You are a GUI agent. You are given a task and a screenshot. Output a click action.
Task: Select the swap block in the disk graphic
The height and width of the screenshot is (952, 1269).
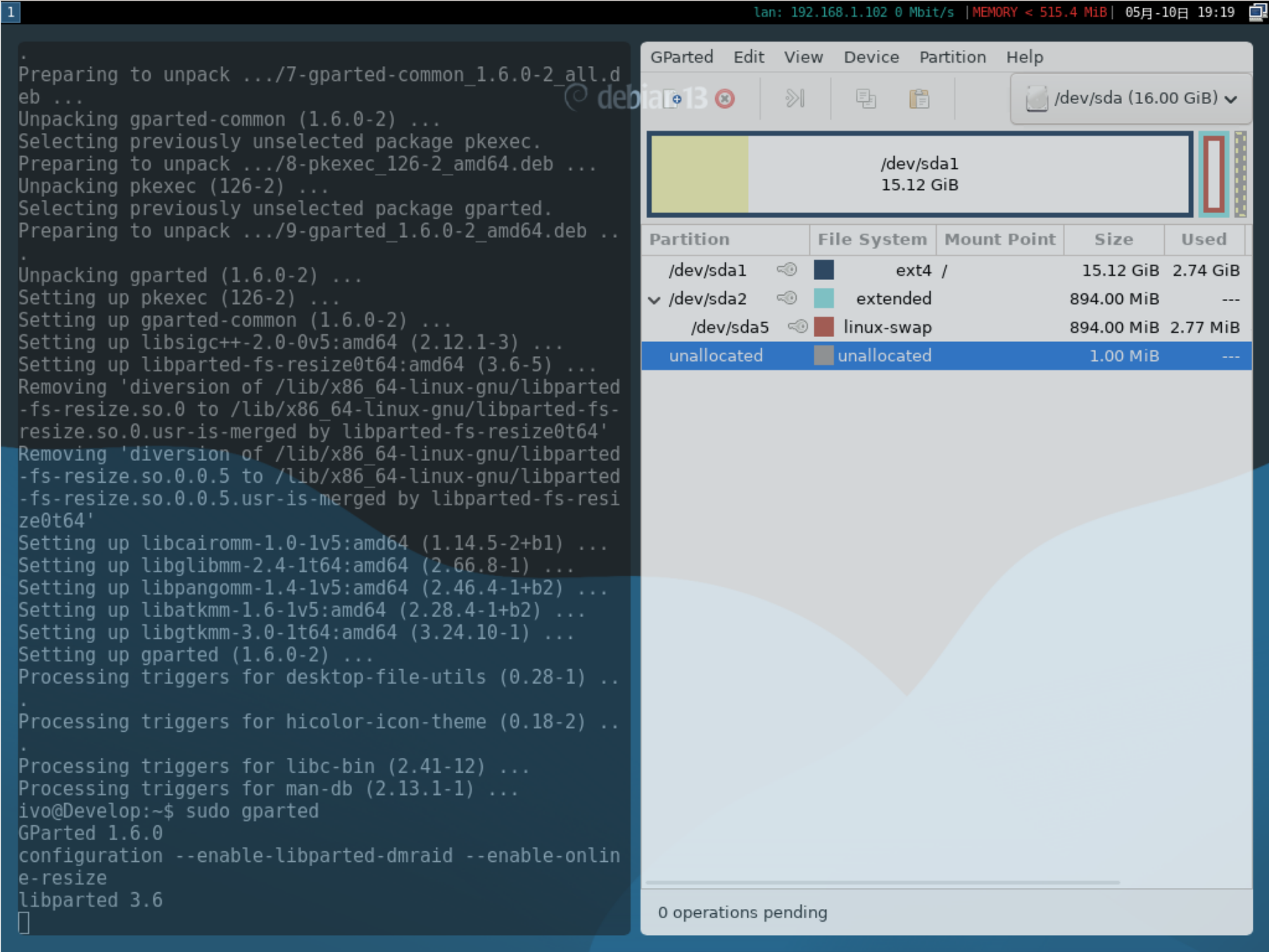pos(1214,174)
